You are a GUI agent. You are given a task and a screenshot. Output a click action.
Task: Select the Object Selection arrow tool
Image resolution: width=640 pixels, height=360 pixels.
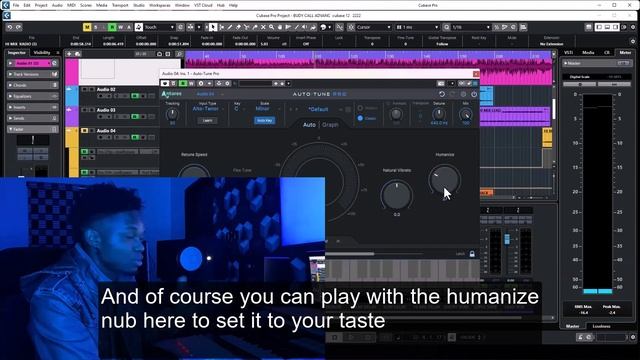coord(213,27)
